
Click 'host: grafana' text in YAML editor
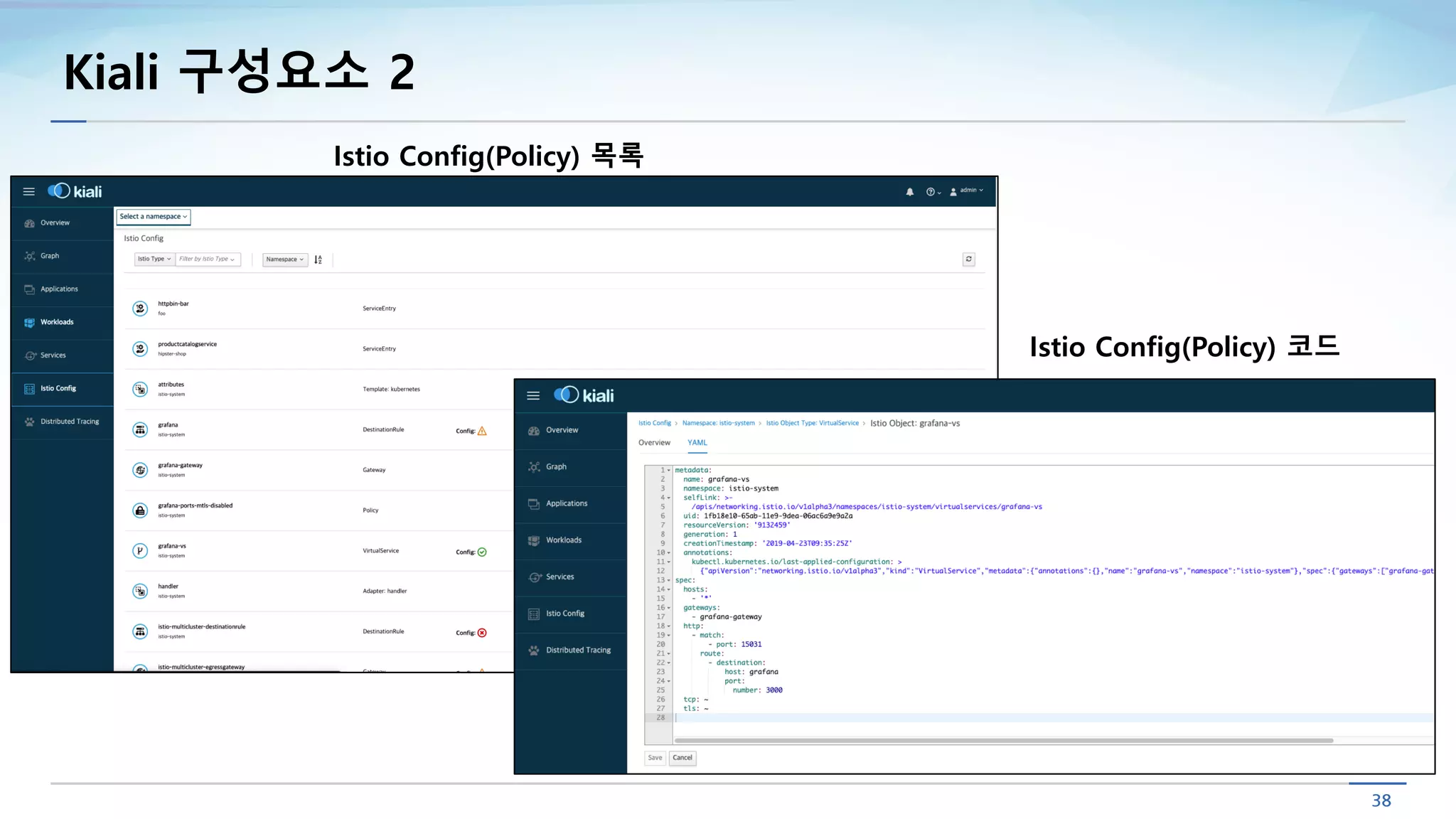point(751,673)
